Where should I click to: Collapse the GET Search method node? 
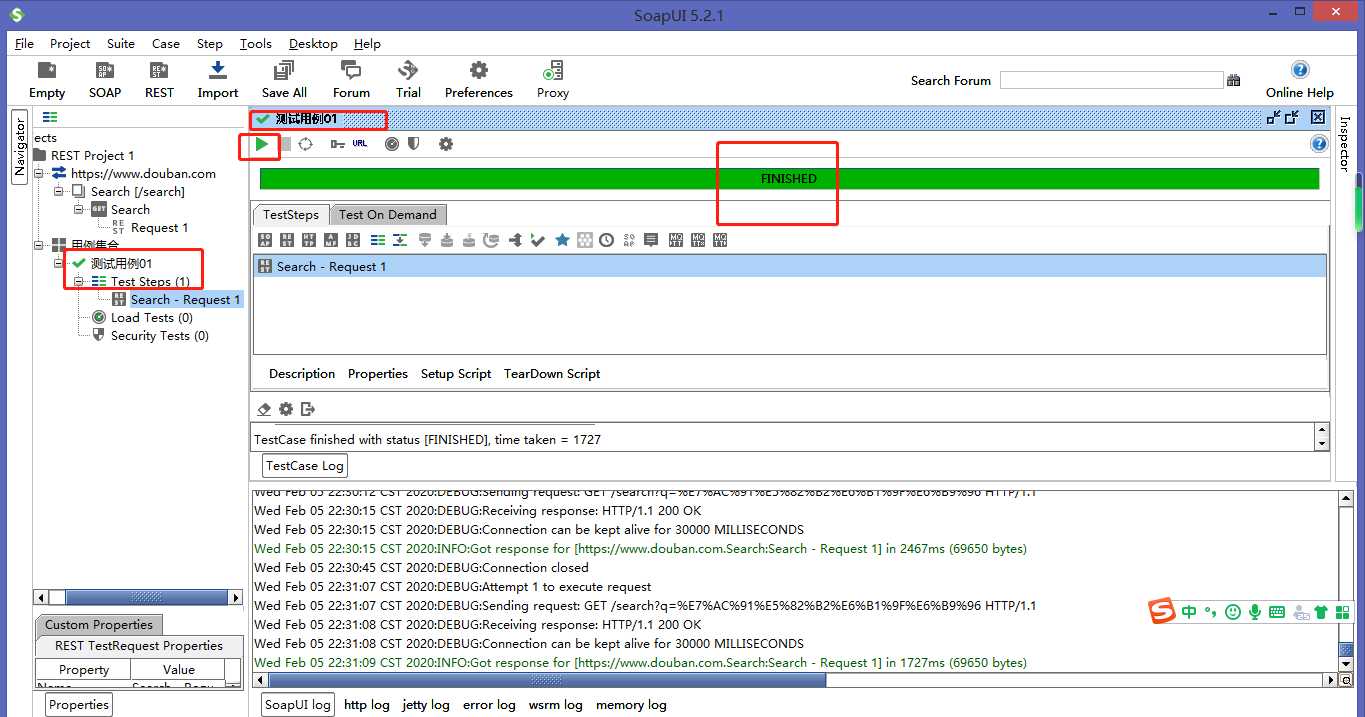pos(79,209)
